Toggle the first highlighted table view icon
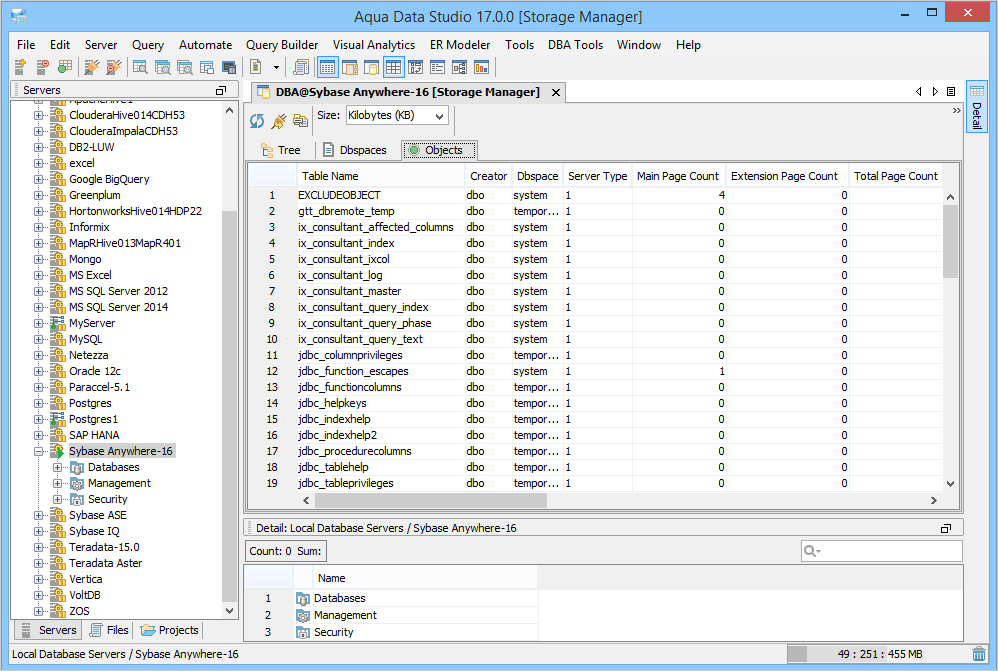The image size is (998, 671). [x=328, y=67]
